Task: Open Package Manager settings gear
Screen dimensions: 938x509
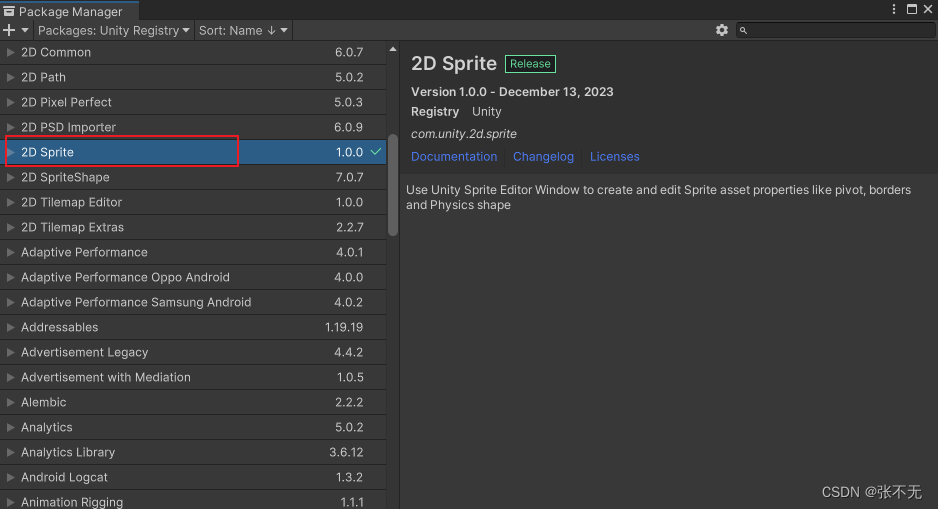Action: (722, 30)
